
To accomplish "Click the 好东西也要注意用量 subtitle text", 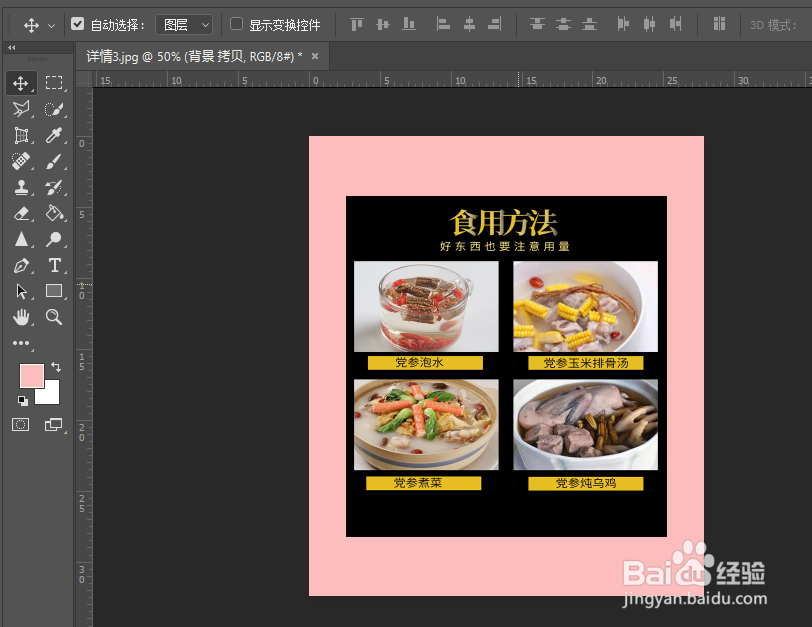I will [505, 246].
